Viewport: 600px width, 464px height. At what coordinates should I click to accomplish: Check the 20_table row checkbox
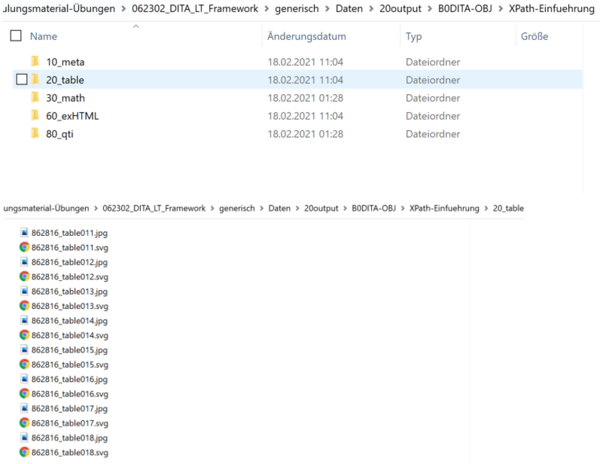pyautogui.click(x=22, y=80)
